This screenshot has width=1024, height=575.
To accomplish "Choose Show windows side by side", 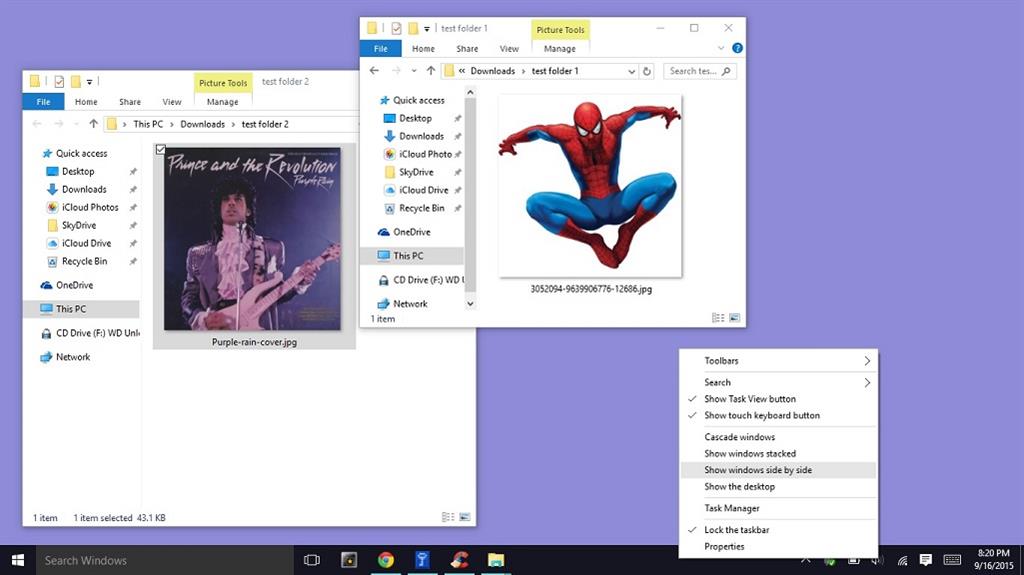I will coord(778,470).
